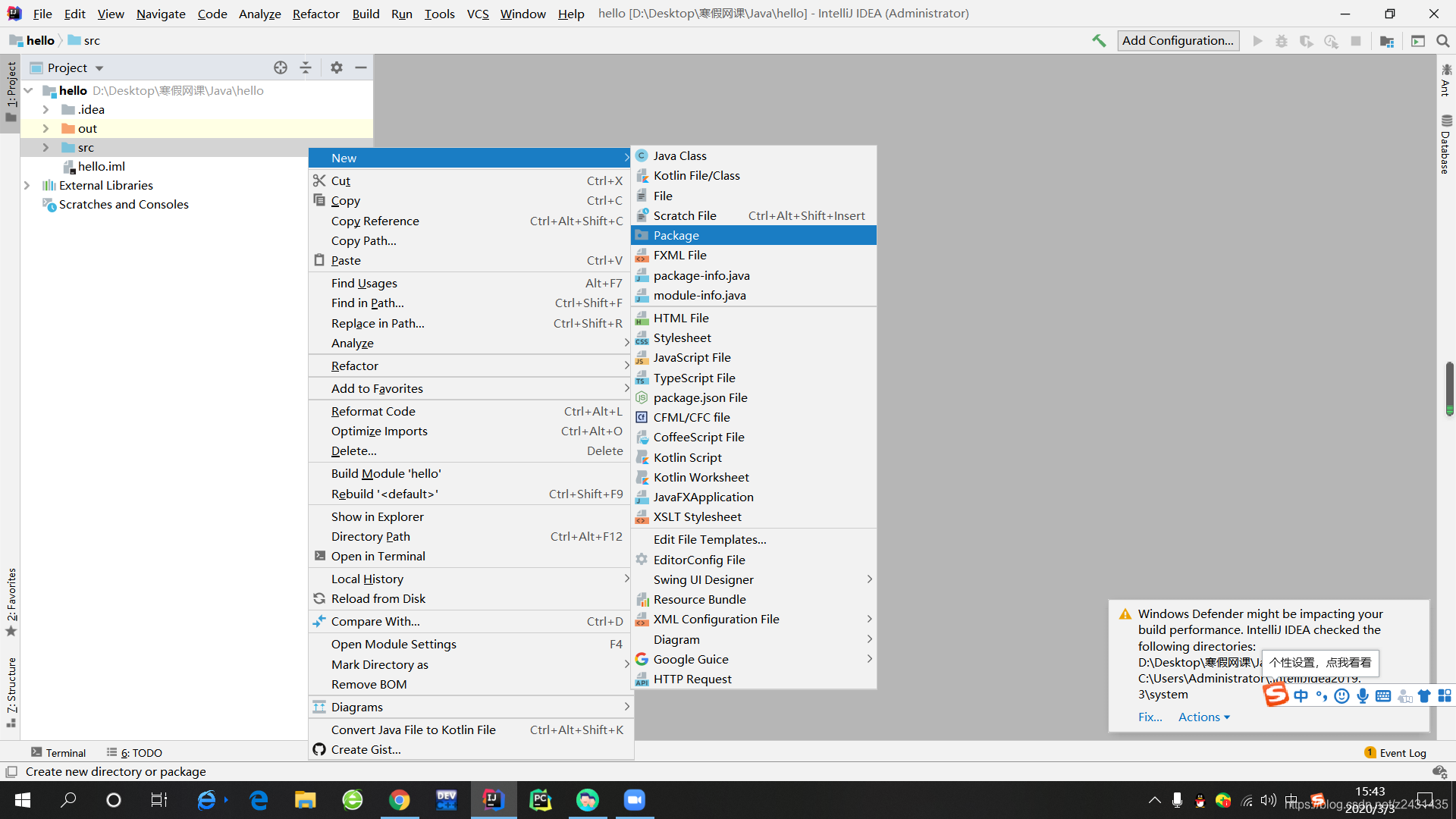
Task: Pick JavaScript File entry
Action: pyautogui.click(x=754, y=357)
